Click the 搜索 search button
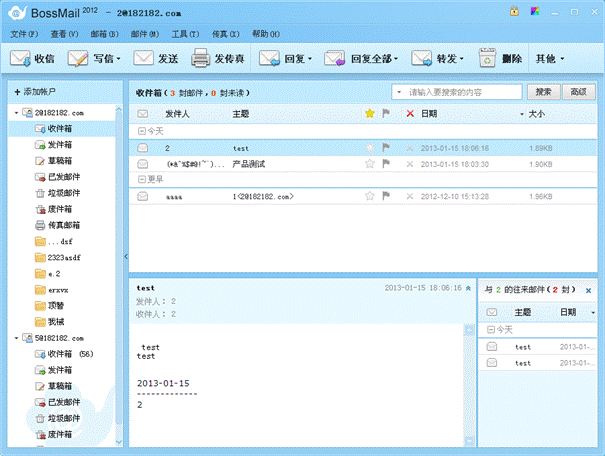Screen dimensions: 605x456 click(x=540, y=92)
